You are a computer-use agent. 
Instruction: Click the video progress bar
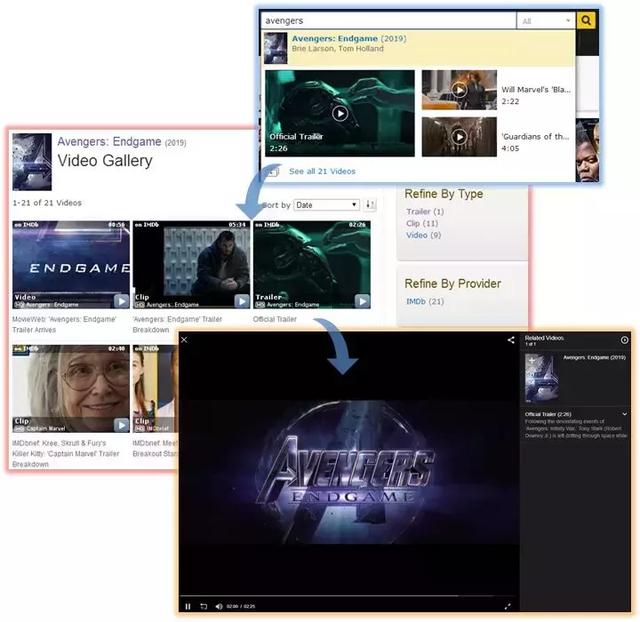click(350, 597)
